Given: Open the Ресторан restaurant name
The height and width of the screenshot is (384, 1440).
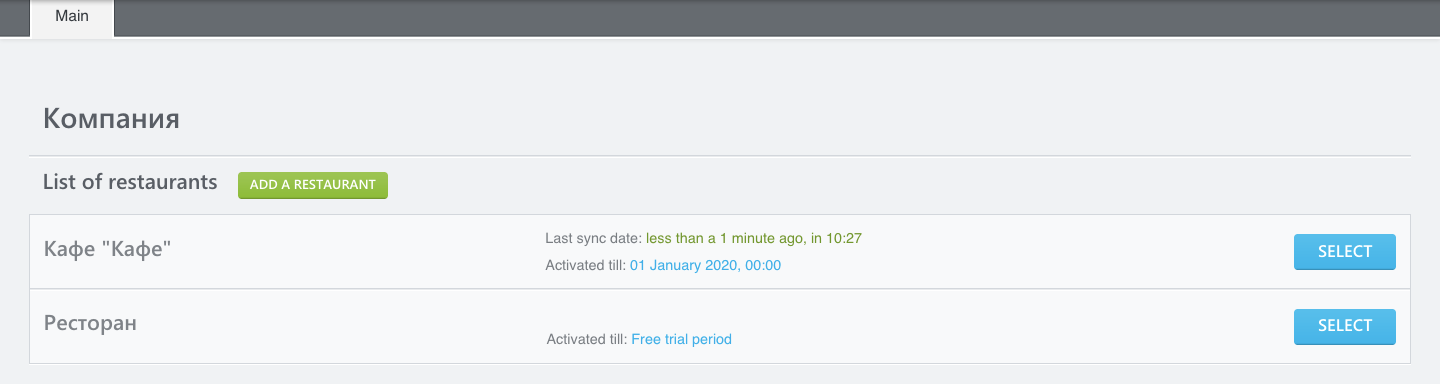Looking at the screenshot, I should pyautogui.click(x=90, y=323).
